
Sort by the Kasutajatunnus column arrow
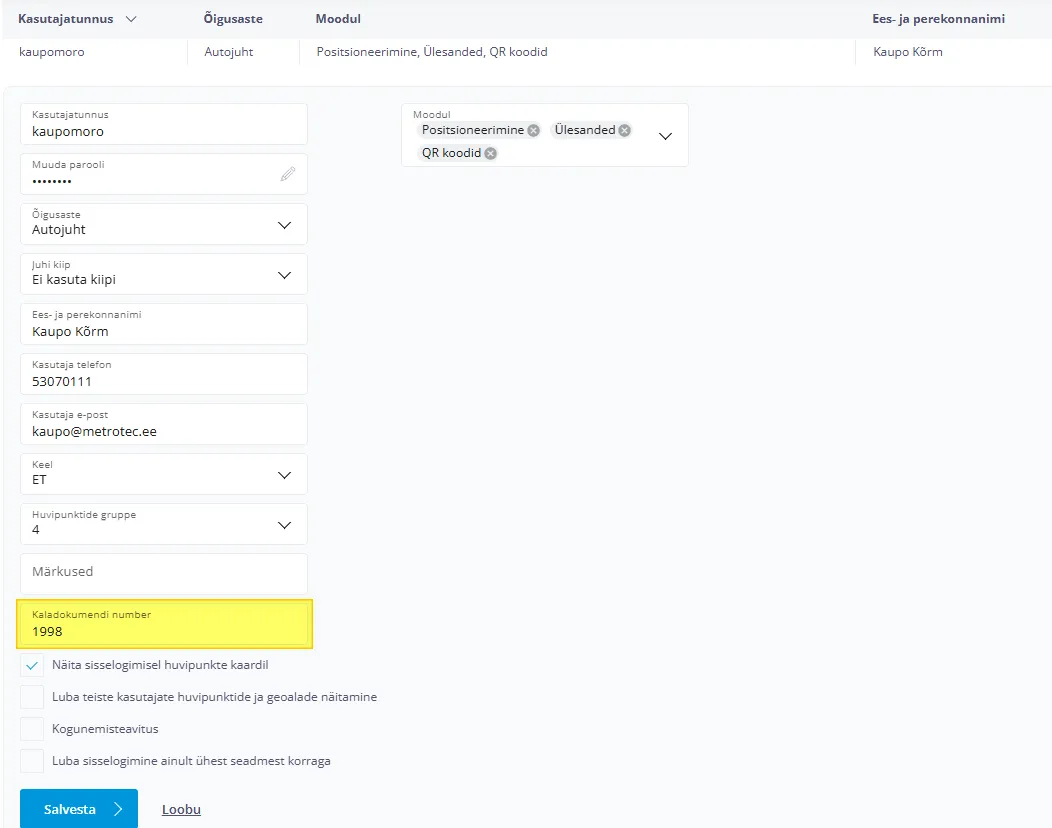[x=131, y=19]
